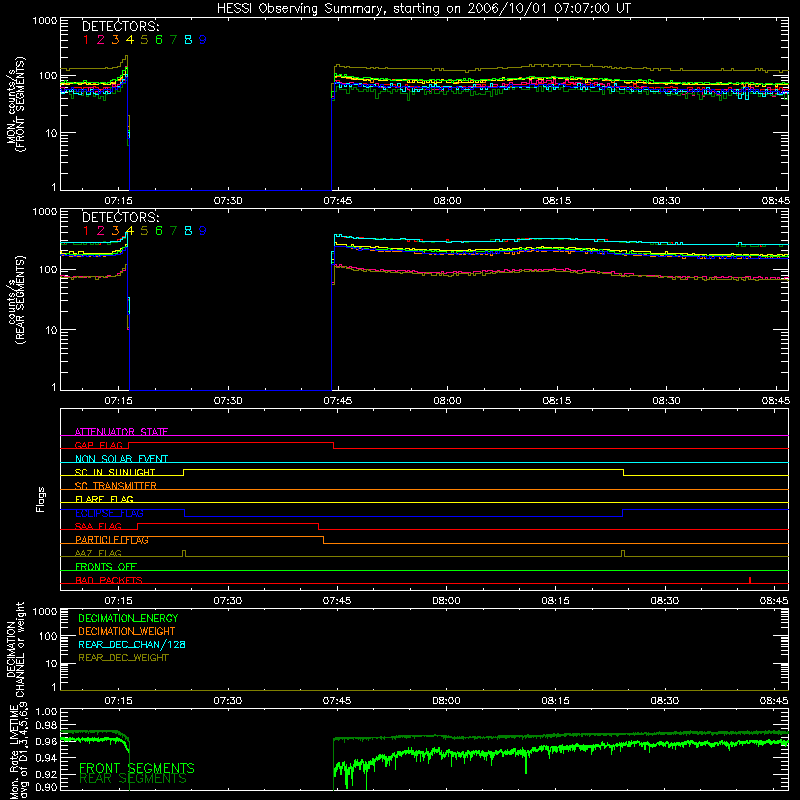The image size is (800, 800).
Task: Select orange detector 3 in front segments legend
Action: [x=115, y=40]
